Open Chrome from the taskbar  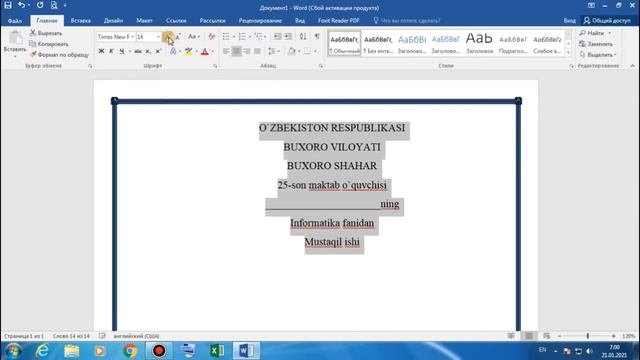tap(130, 351)
